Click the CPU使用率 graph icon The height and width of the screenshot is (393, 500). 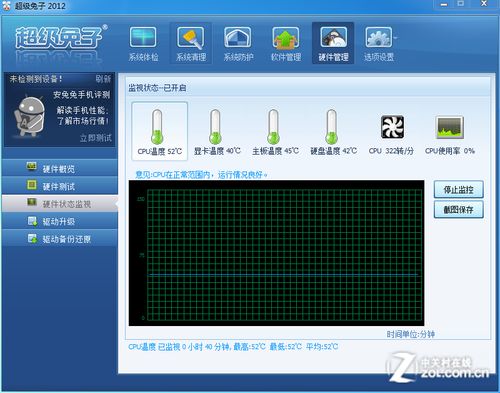450,127
